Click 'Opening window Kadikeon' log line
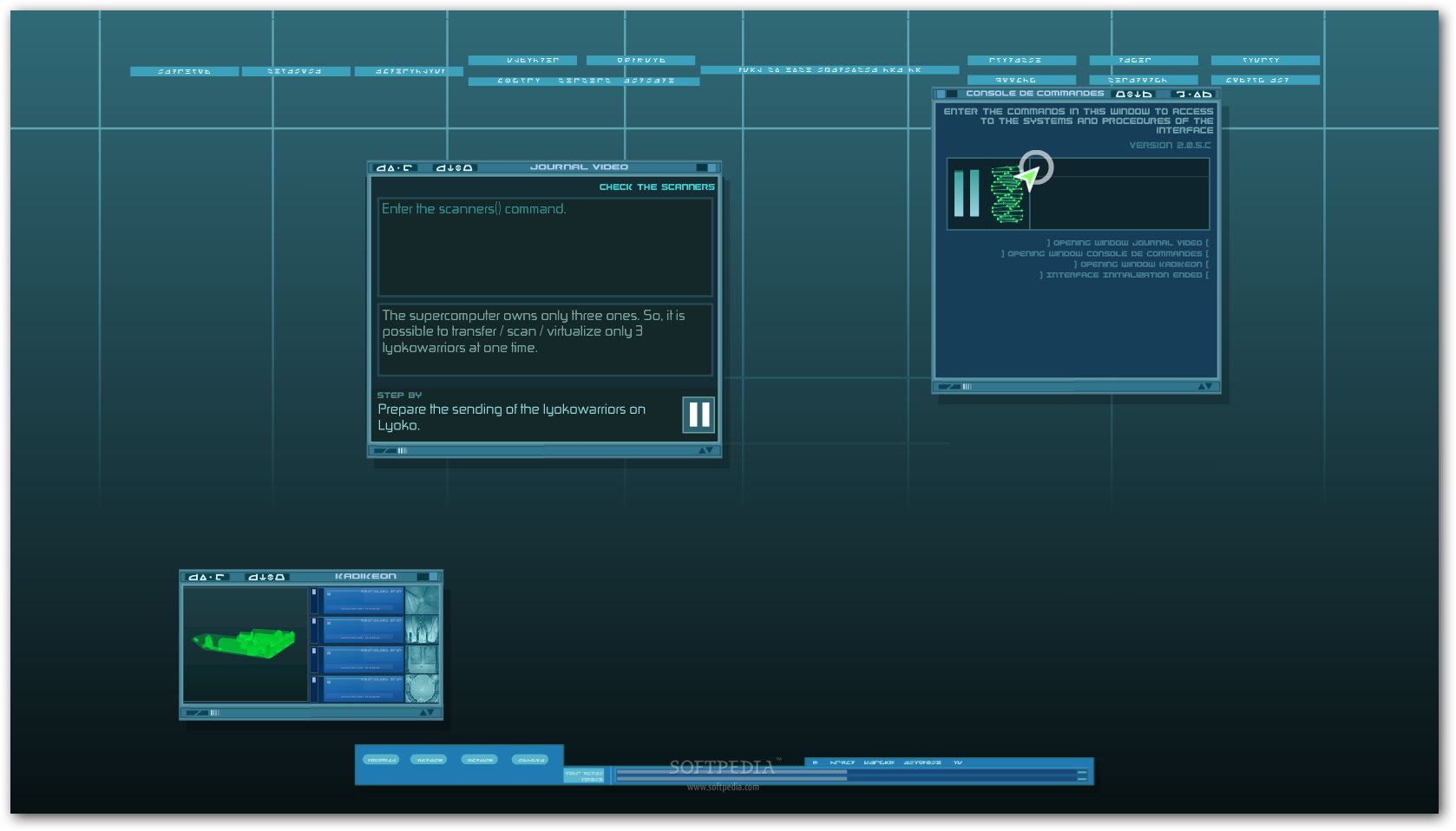The width and height of the screenshot is (1456, 831). point(1141,264)
